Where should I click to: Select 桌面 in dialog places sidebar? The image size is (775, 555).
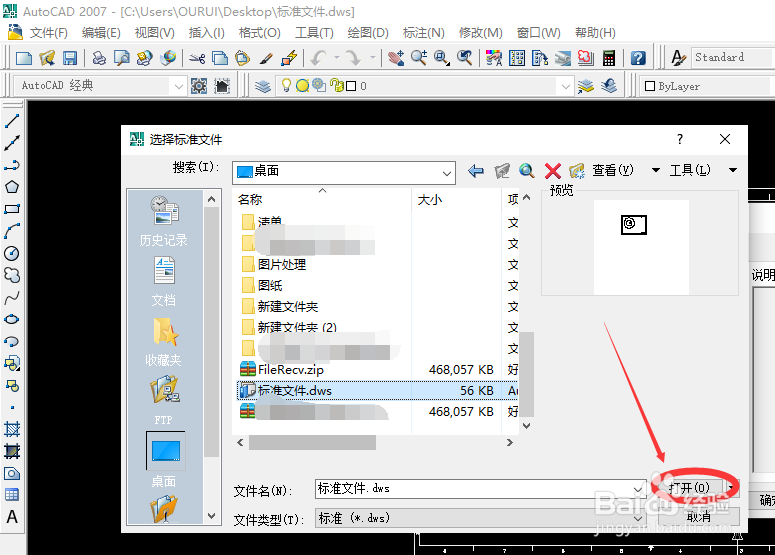coord(165,460)
